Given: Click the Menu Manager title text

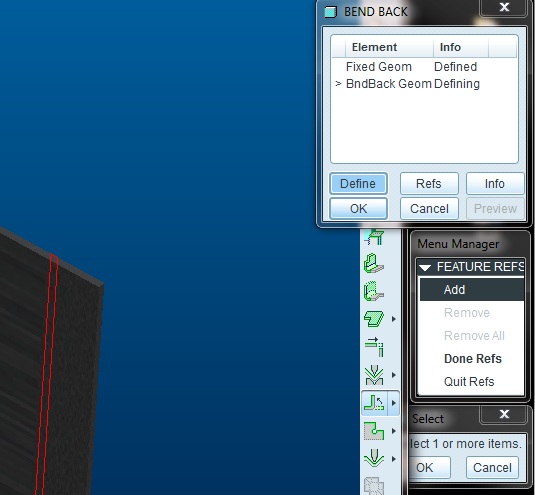Looking at the screenshot, I should click(x=458, y=244).
